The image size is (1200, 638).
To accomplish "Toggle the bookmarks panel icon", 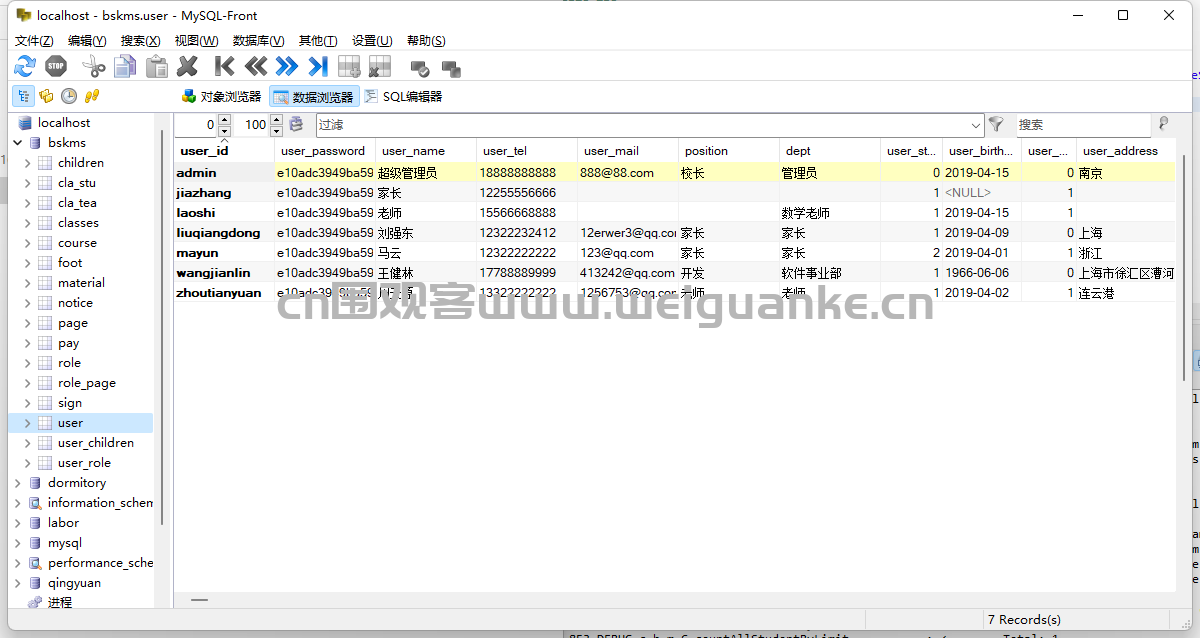I will click(46, 96).
